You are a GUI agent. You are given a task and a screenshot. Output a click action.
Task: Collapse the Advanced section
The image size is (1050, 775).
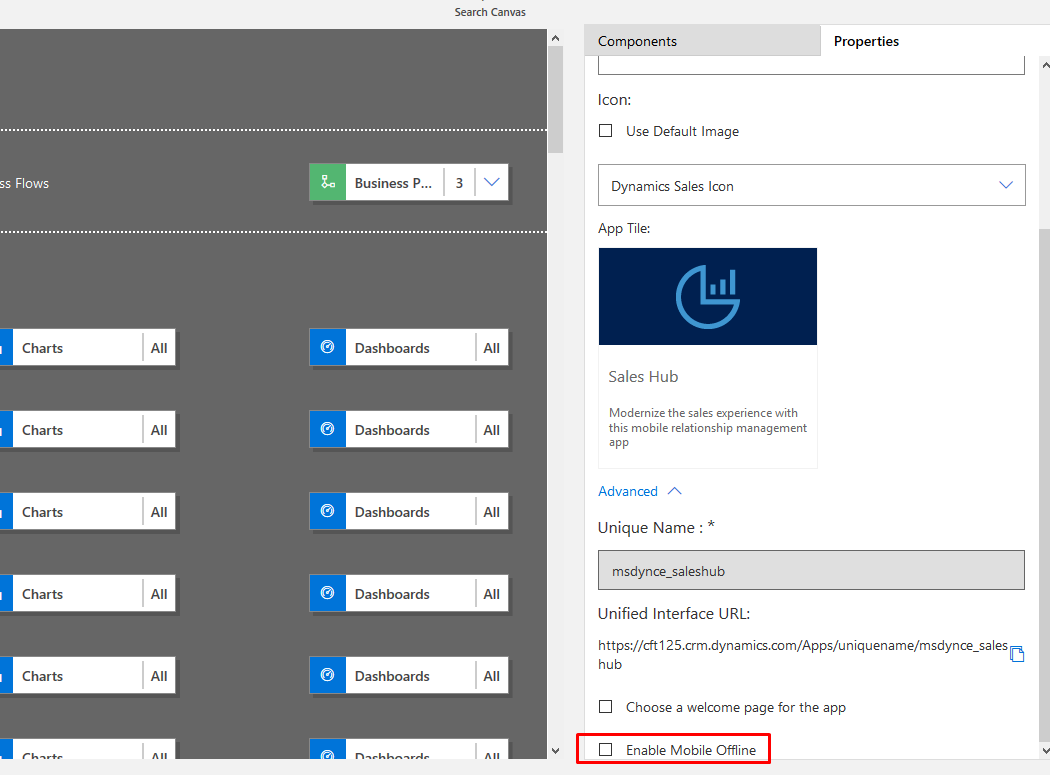tap(672, 490)
